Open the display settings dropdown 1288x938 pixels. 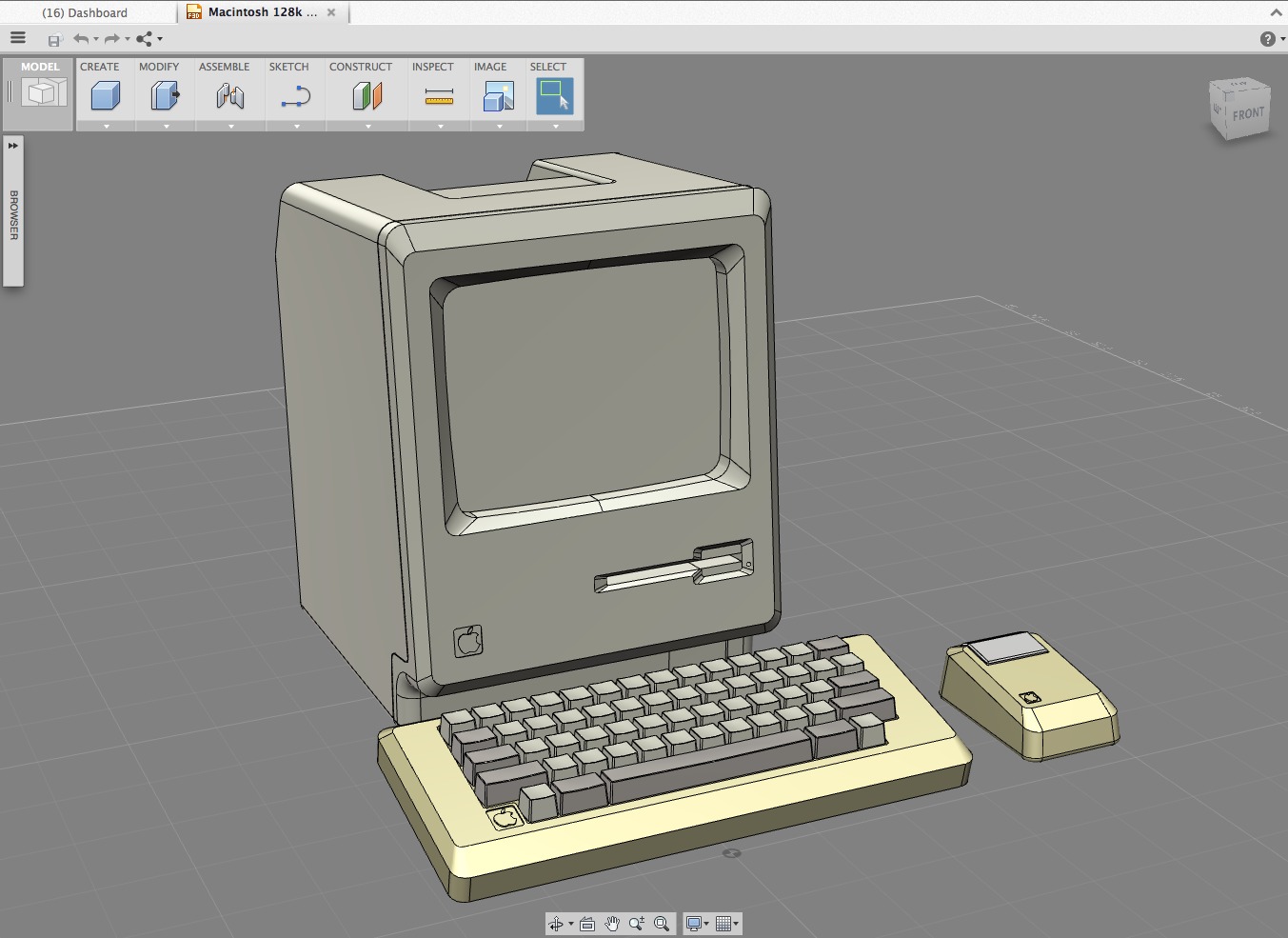[x=704, y=923]
